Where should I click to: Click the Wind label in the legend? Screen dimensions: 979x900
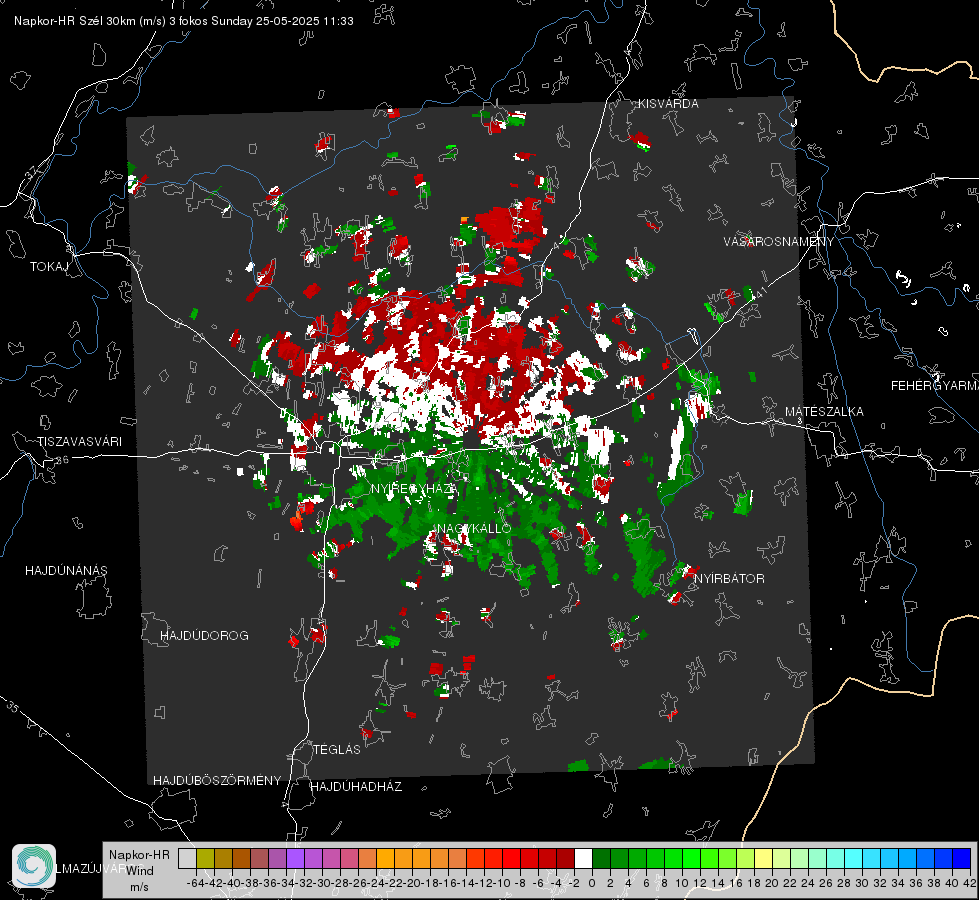140,871
